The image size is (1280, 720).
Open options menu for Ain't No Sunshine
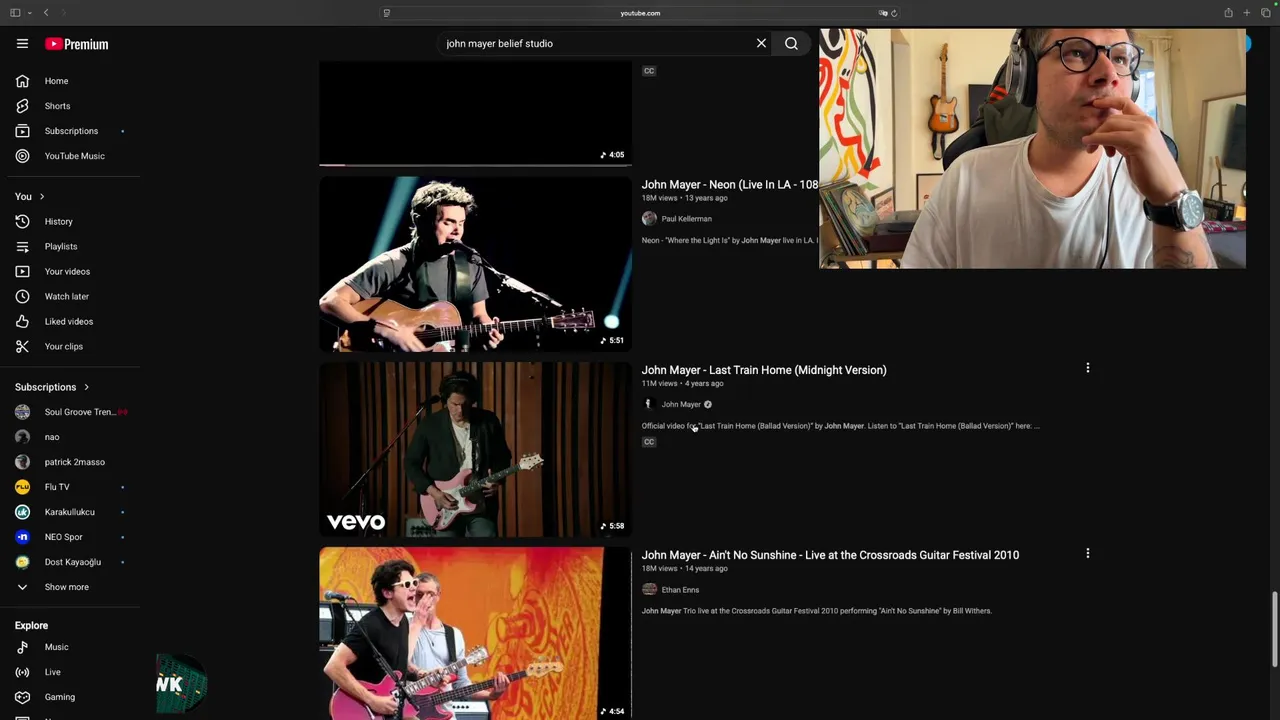tap(1087, 553)
